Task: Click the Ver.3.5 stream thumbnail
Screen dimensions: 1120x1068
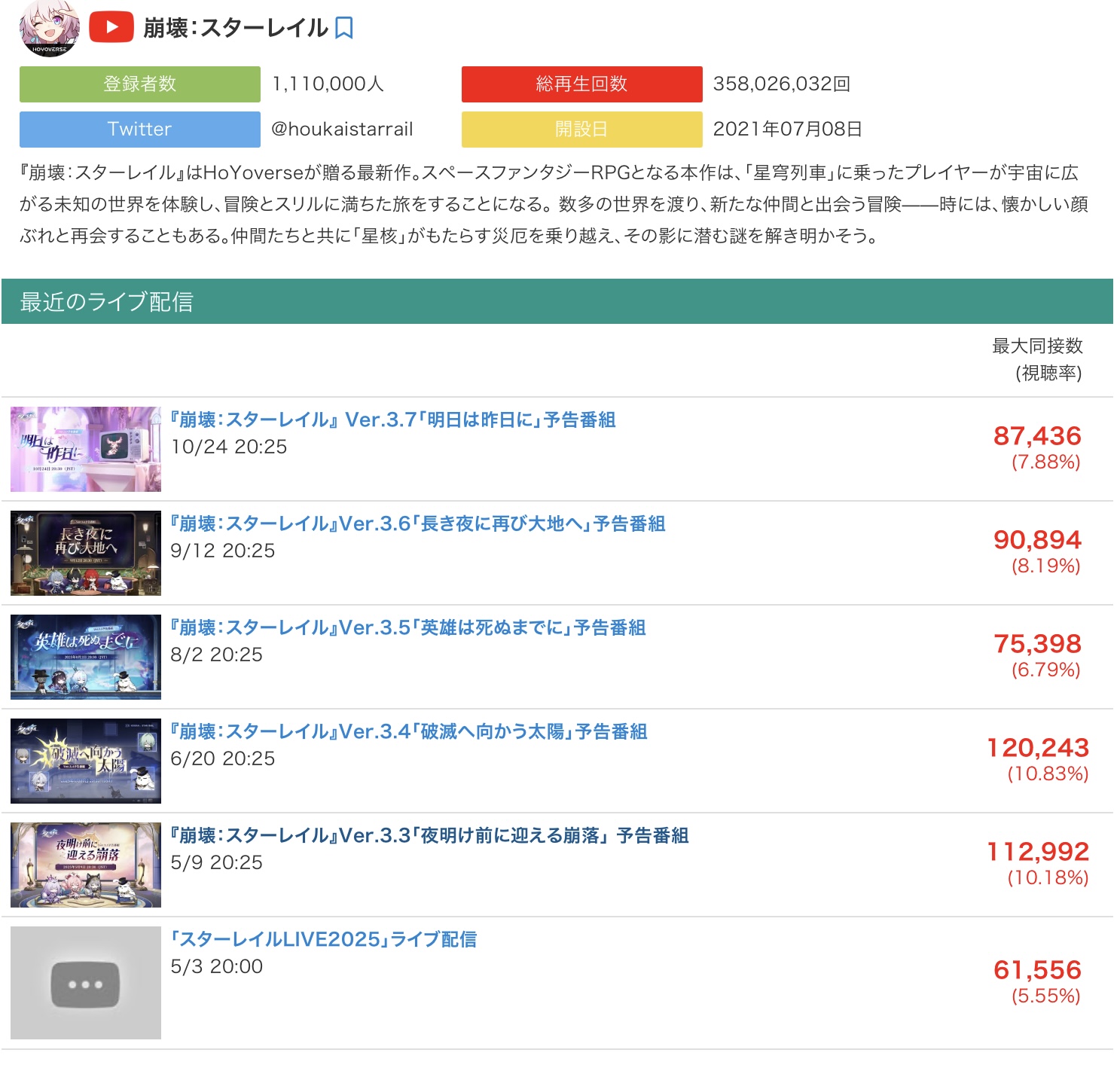Action: [x=86, y=657]
